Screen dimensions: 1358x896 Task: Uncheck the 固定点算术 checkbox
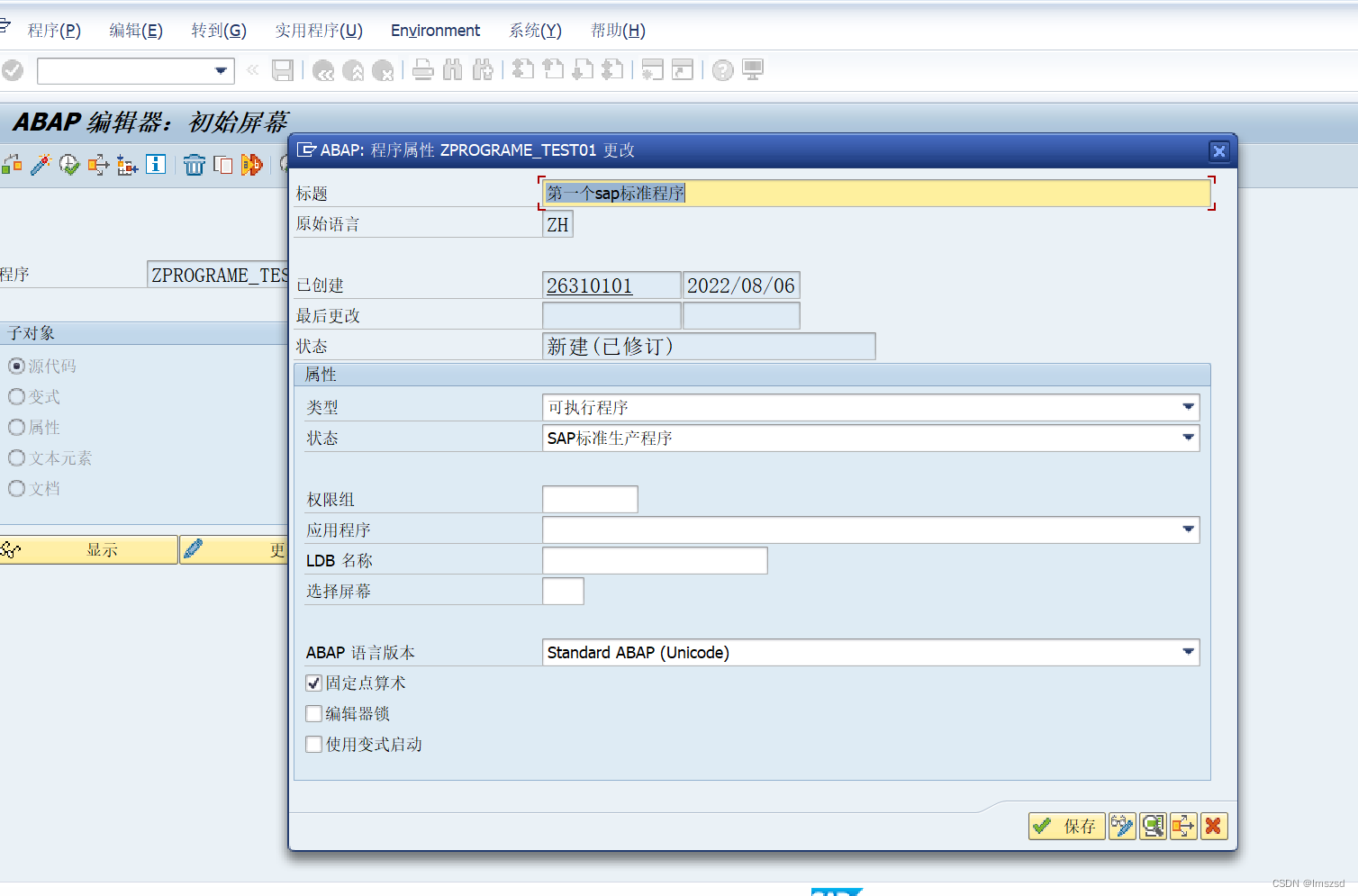[x=313, y=683]
